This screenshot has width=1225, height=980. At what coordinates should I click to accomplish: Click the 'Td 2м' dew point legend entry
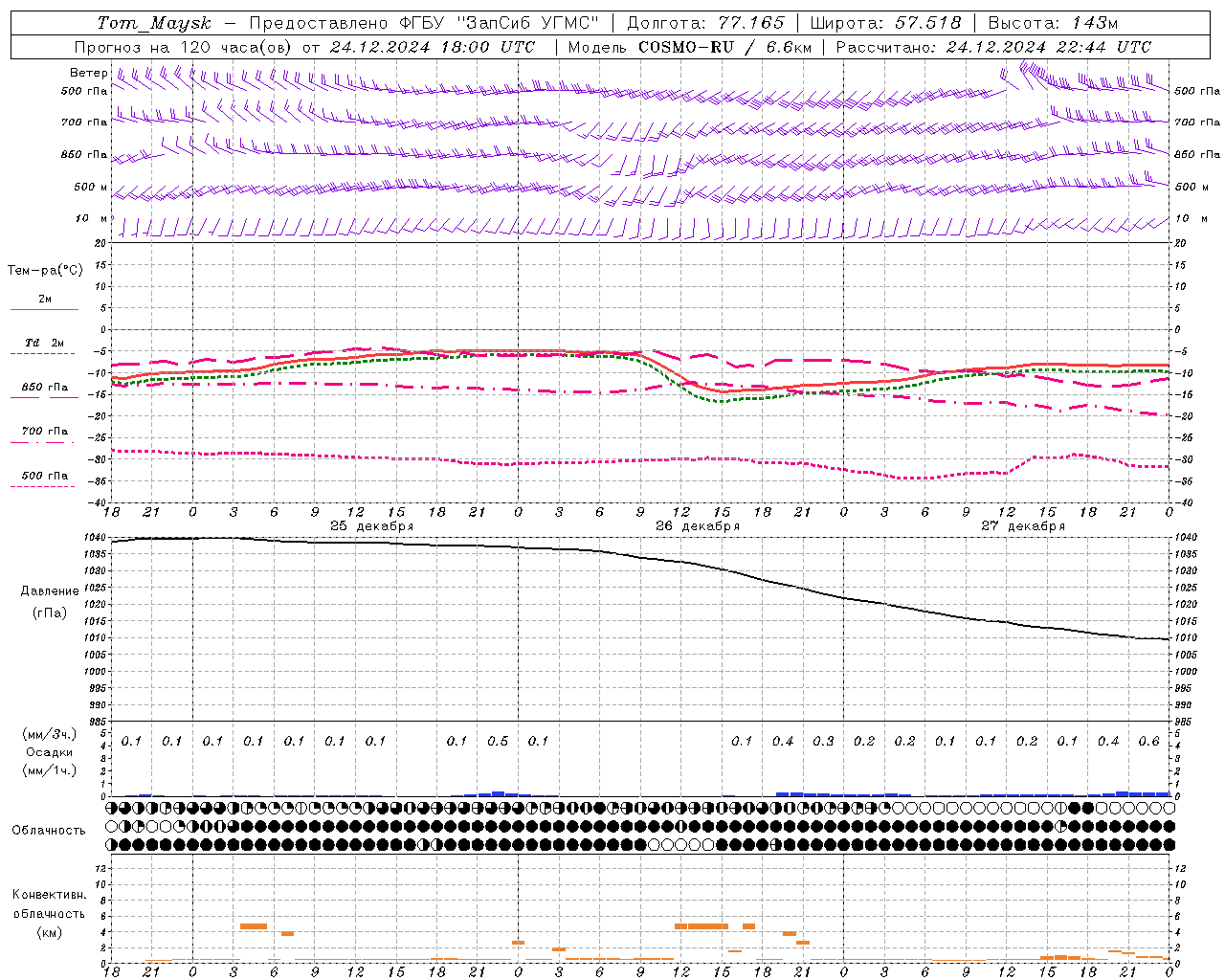click(44, 343)
